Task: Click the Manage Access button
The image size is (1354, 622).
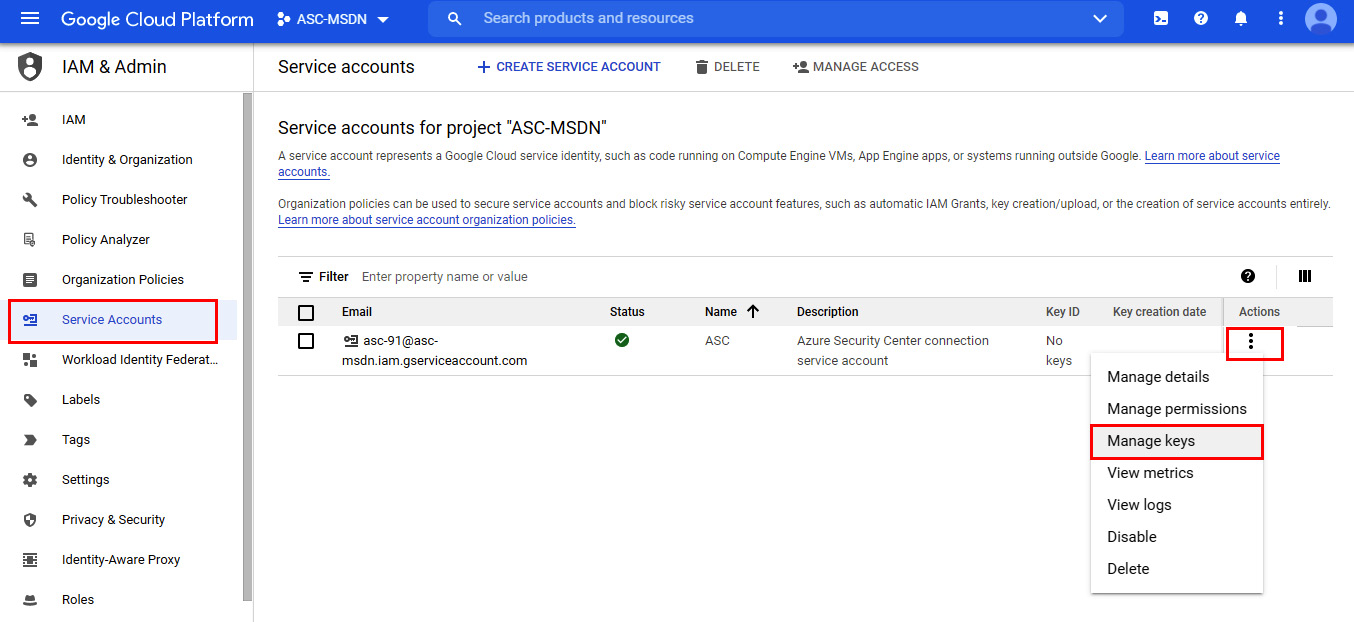Action: (x=855, y=67)
